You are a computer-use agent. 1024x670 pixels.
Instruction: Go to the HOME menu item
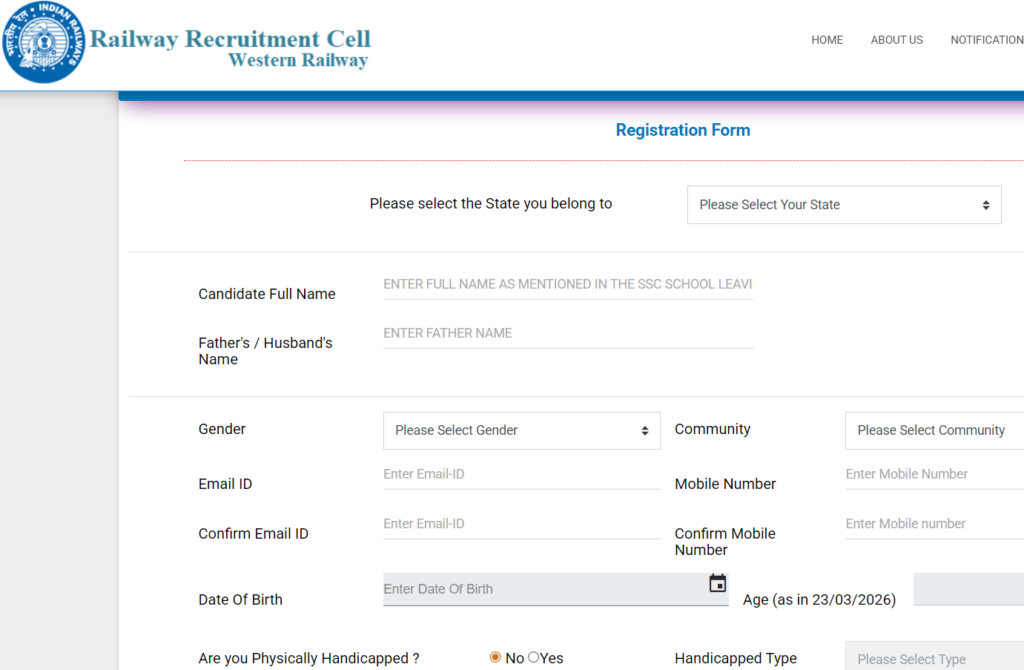pos(827,40)
